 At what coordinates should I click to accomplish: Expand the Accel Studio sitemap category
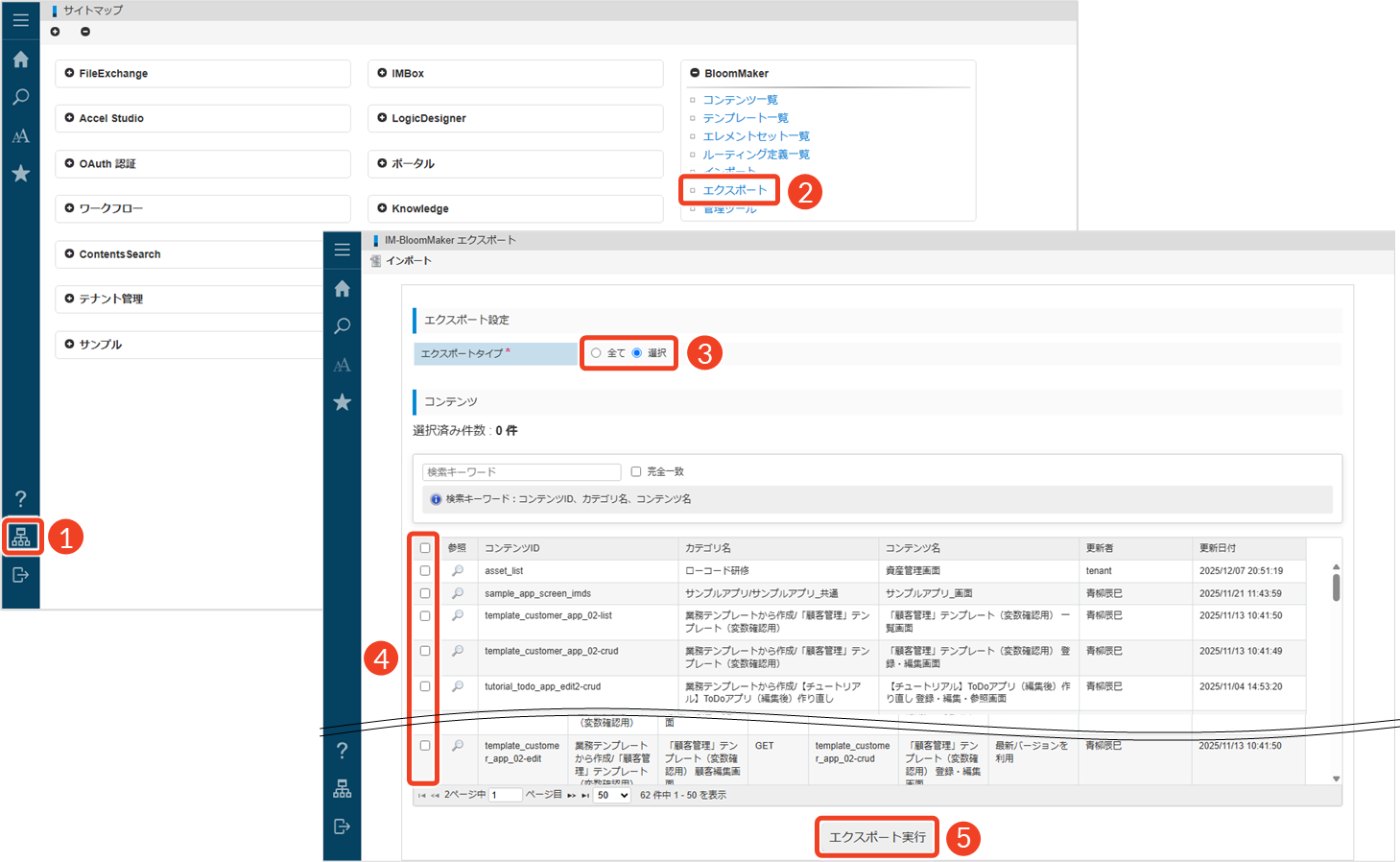point(70,118)
